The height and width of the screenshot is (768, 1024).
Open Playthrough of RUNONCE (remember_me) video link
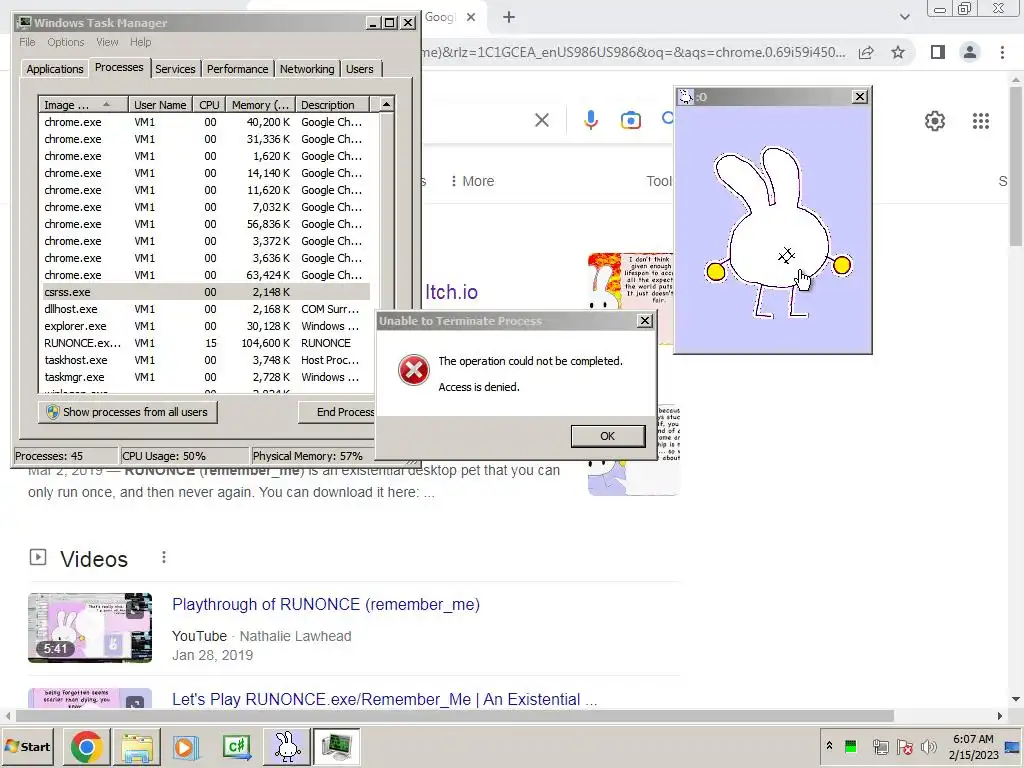point(326,604)
